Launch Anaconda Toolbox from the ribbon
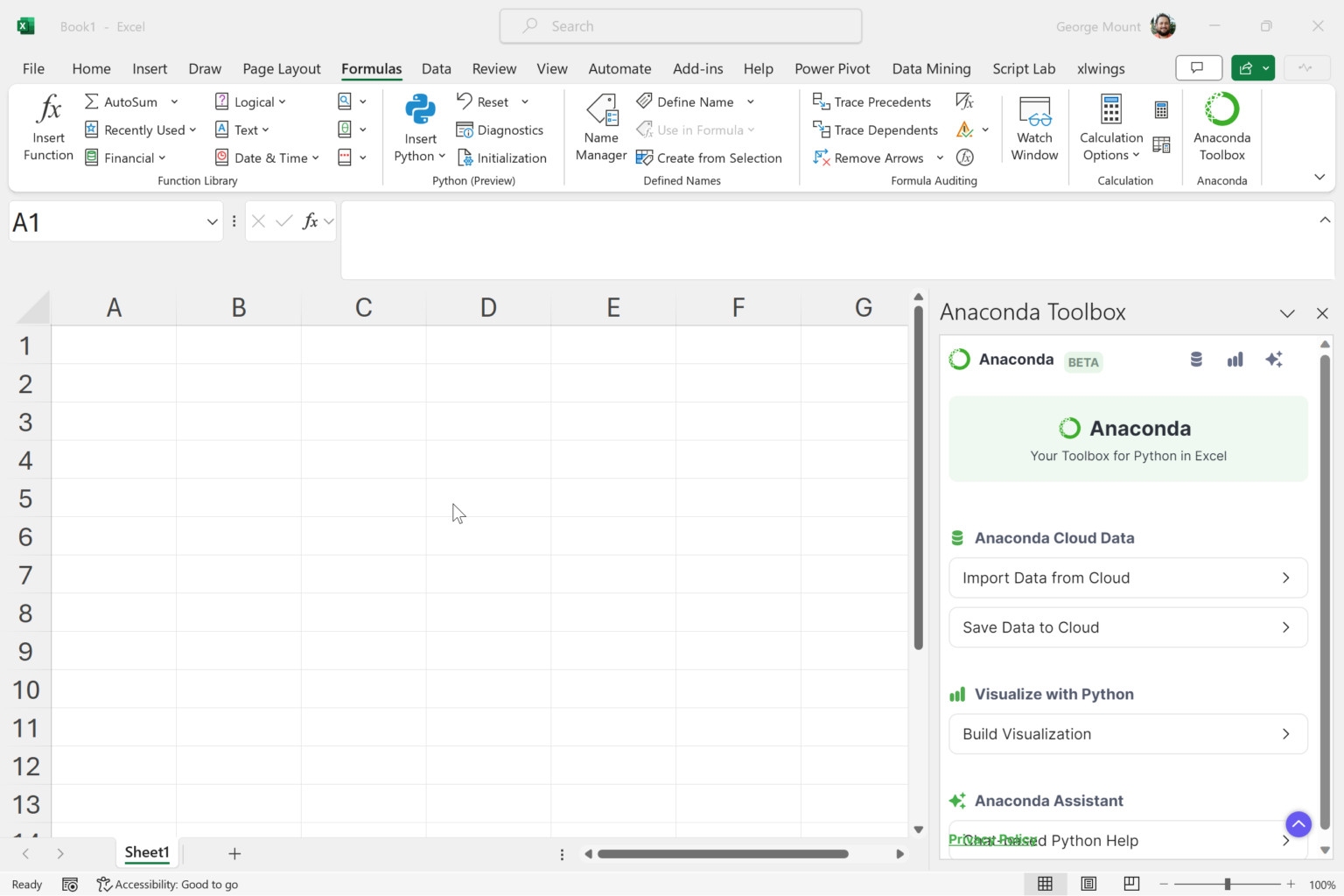 coord(1221,129)
